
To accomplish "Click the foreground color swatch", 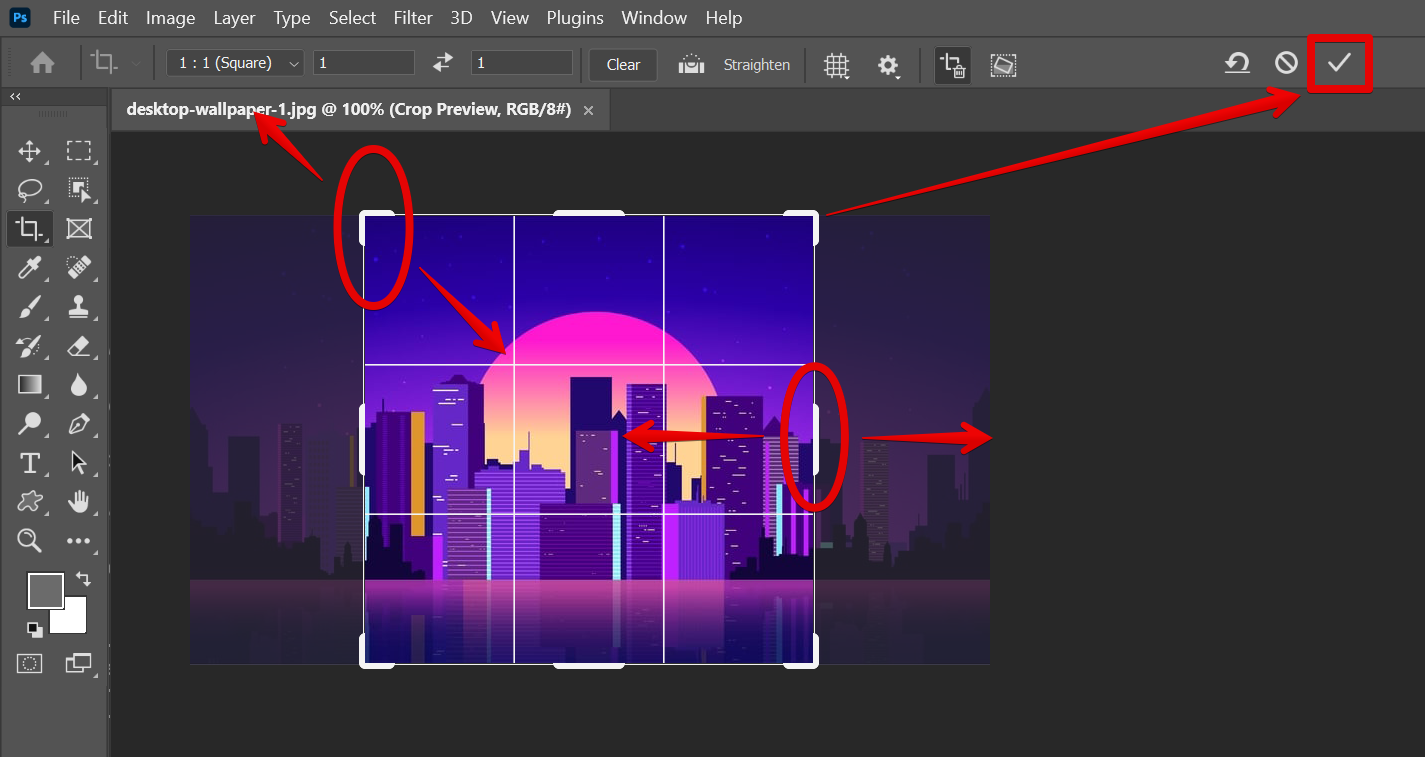I will tap(45, 590).
